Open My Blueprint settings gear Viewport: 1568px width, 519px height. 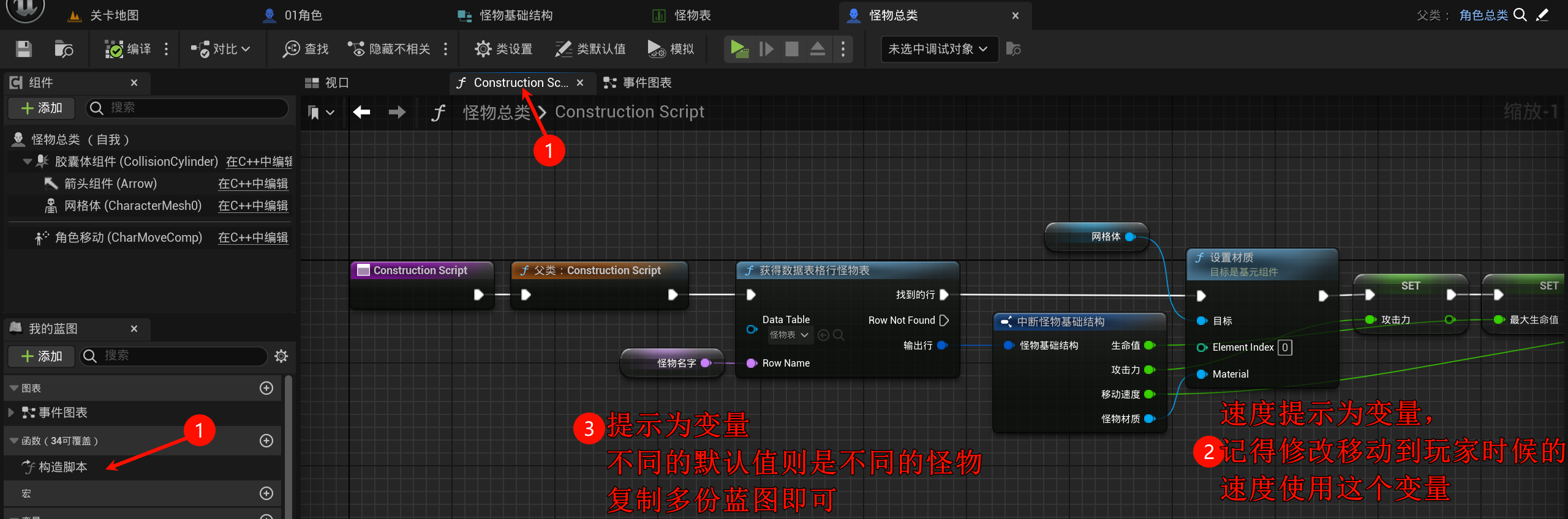point(281,356)
